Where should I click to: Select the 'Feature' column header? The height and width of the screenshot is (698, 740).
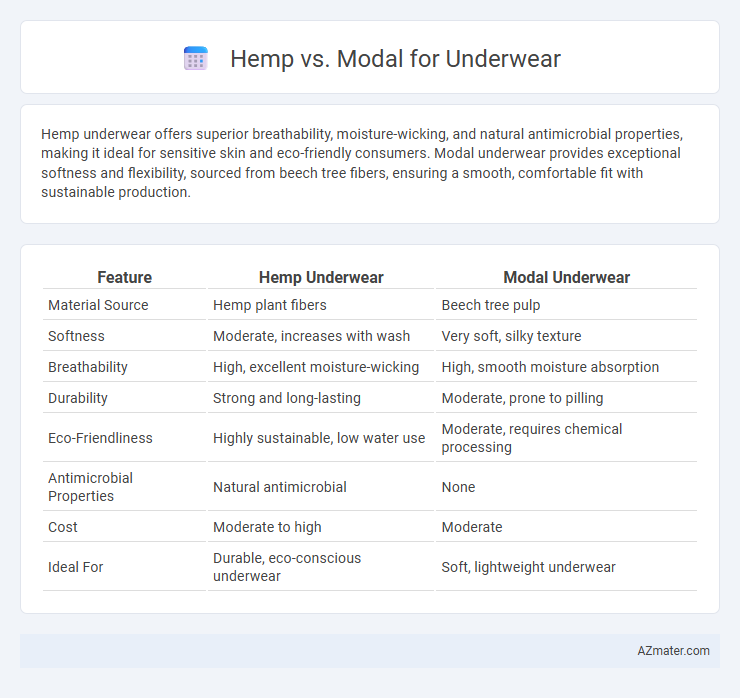click(125, 278)
